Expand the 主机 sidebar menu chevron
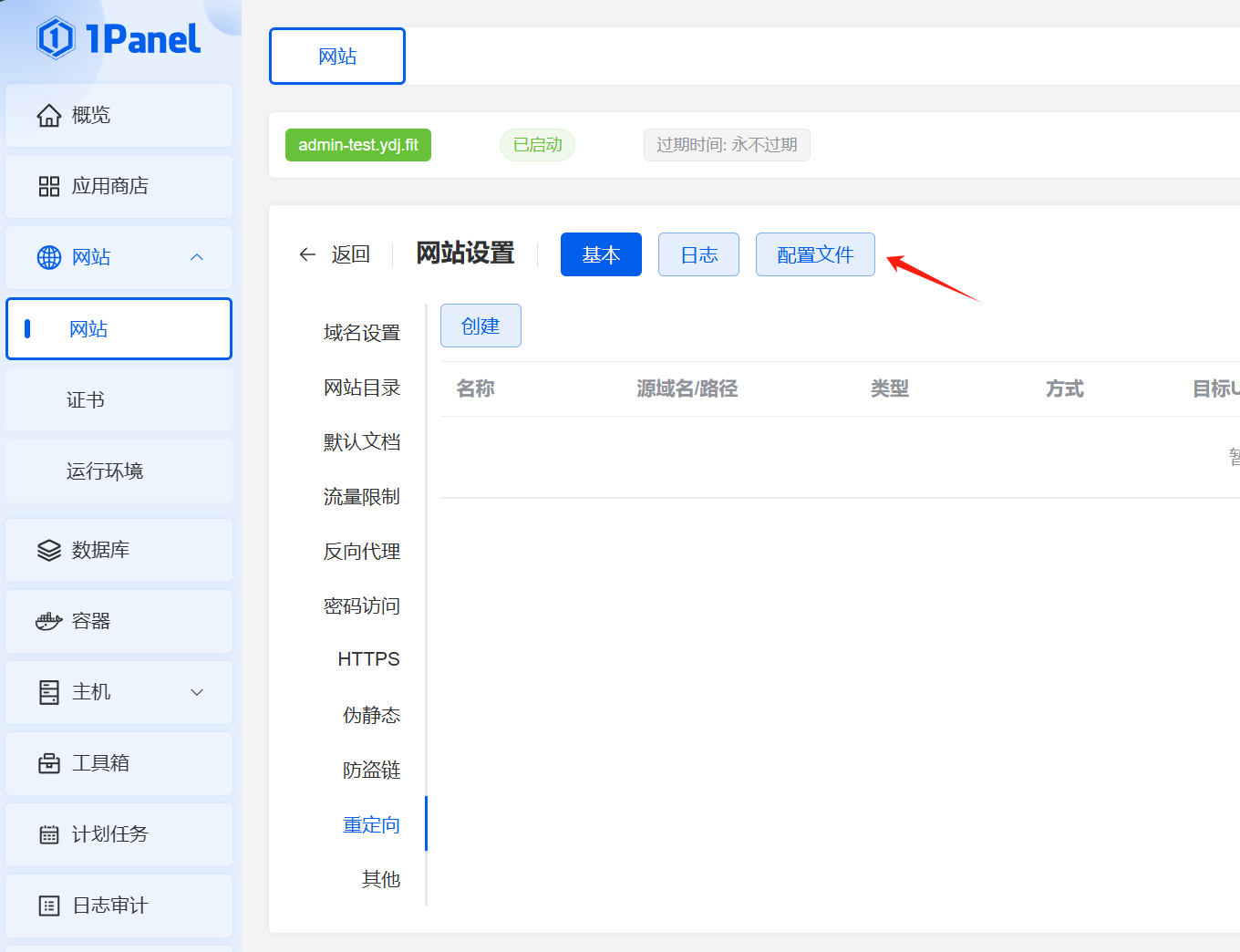The image size is (1240, 952). (x=197, y=692)
